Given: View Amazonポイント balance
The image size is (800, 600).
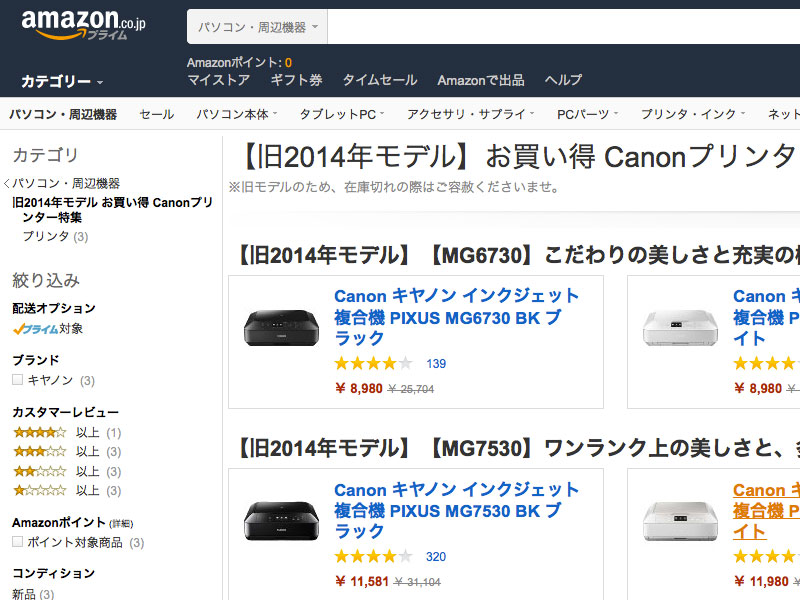Looking at the screenshot, I should (x=239, y=63).
